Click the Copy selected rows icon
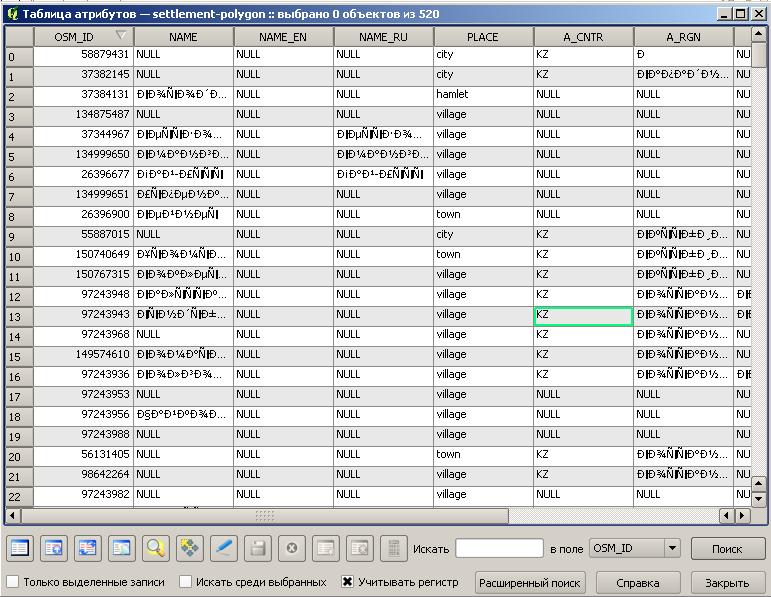The image size is (771, 597). (122, 548)
